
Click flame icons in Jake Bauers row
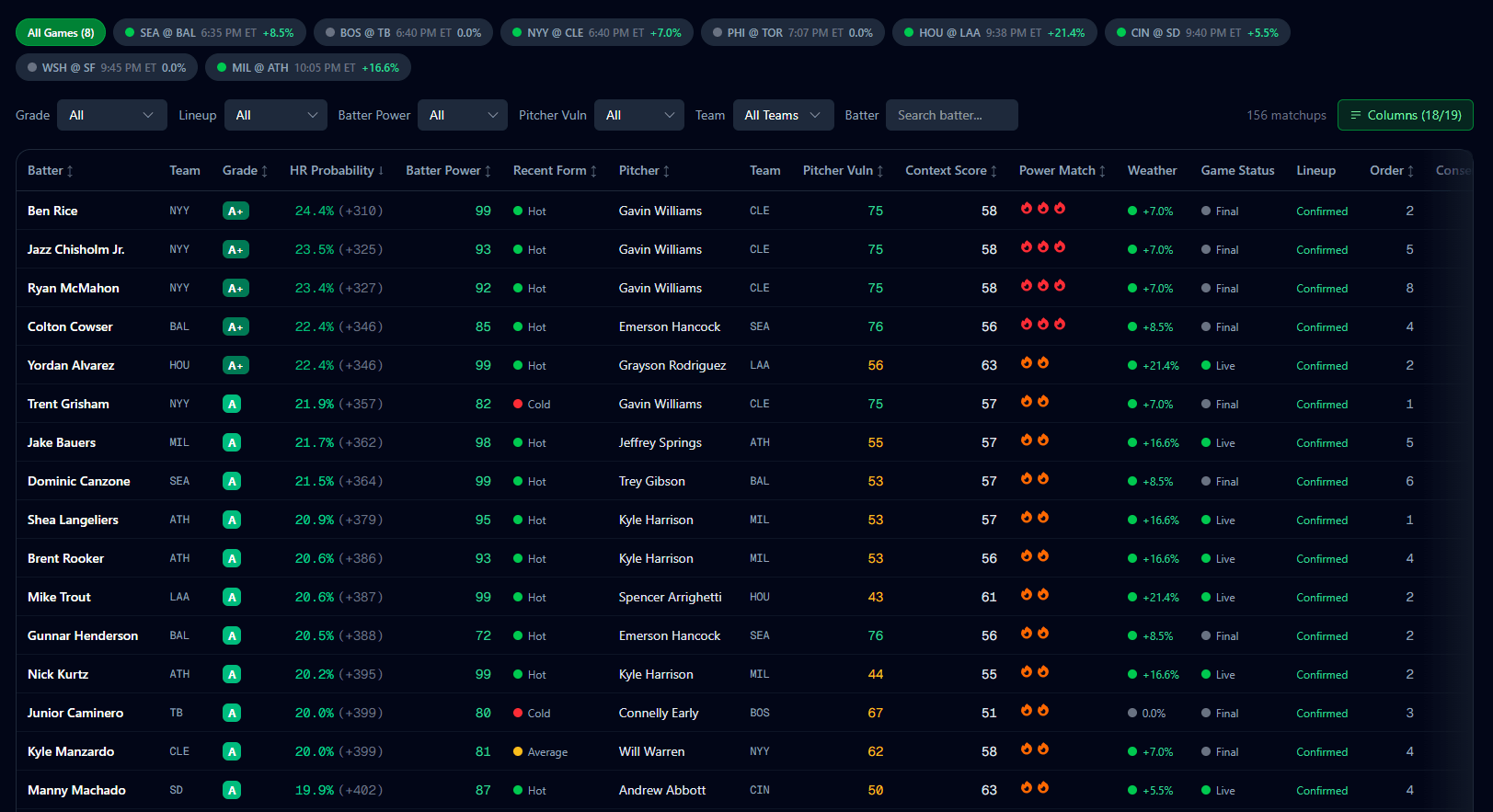1035,440
